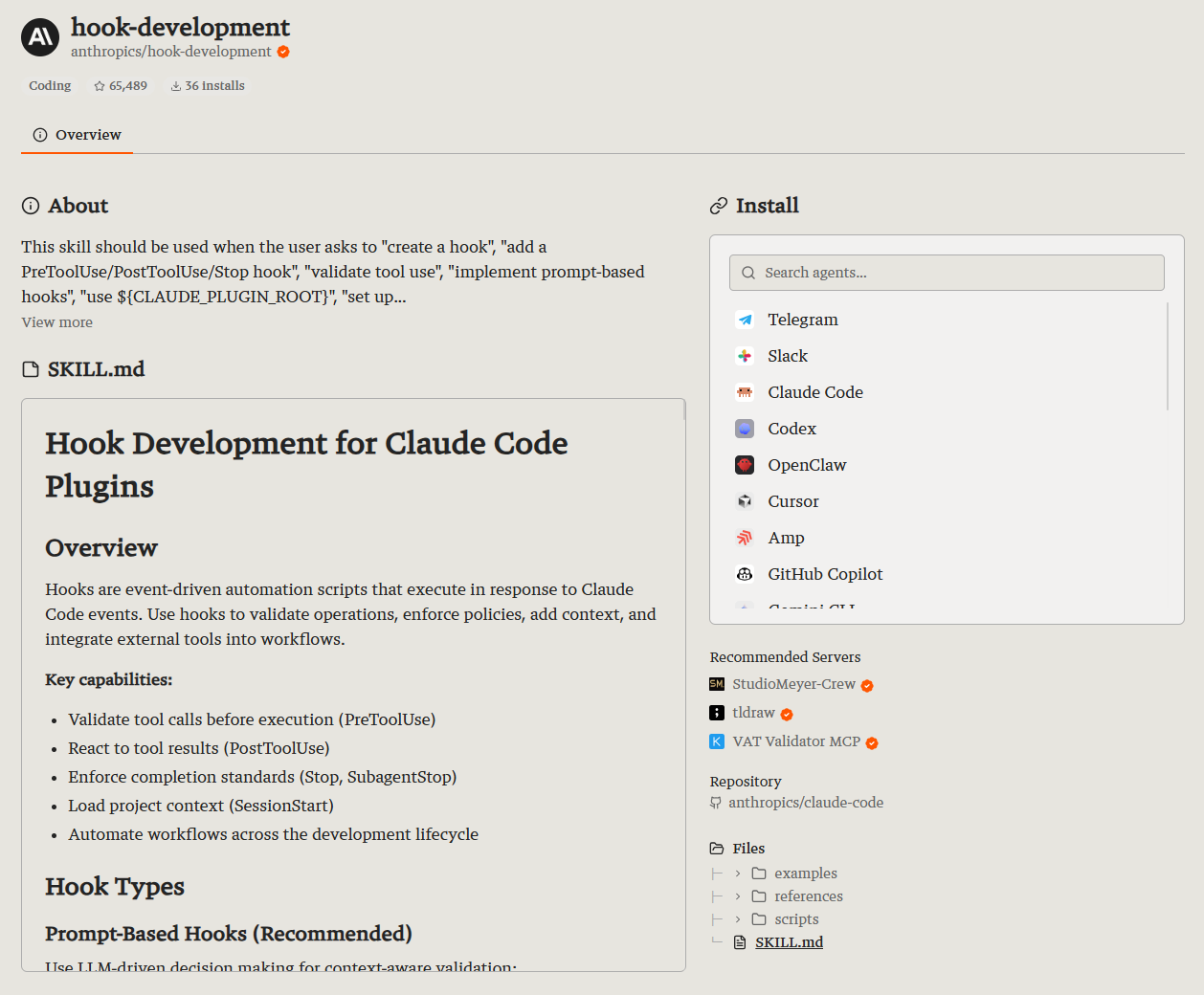The width and height of the screenshot is (1204, 995).
Task: Select the GitHub Copilot agent label
Action: tap(825, 574)
